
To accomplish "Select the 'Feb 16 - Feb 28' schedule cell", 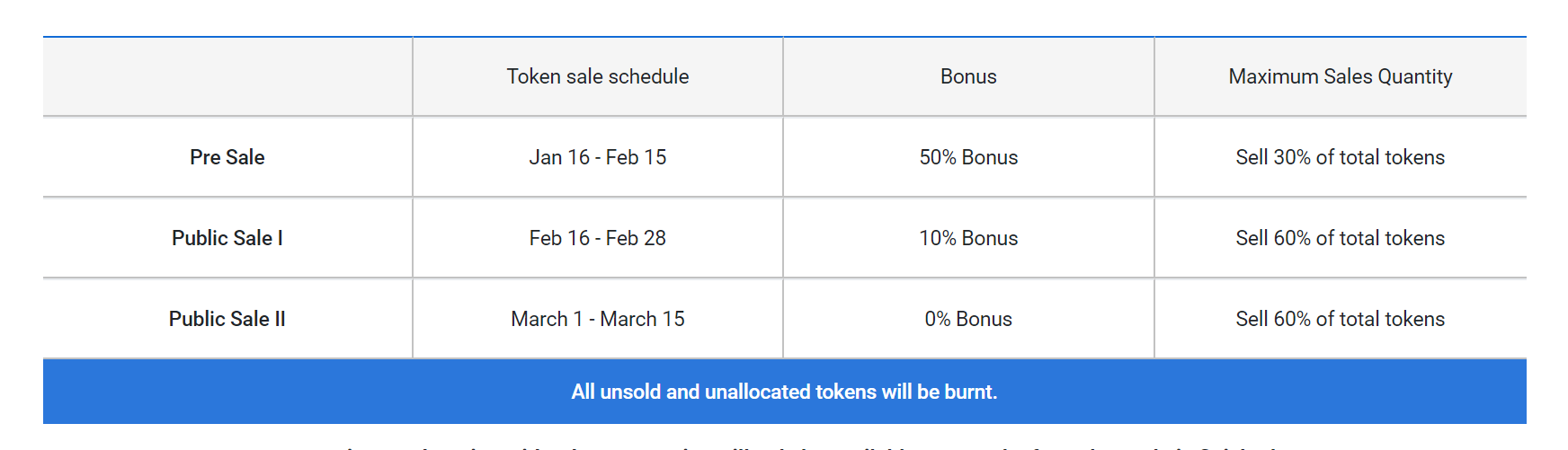I will [598, 238].
